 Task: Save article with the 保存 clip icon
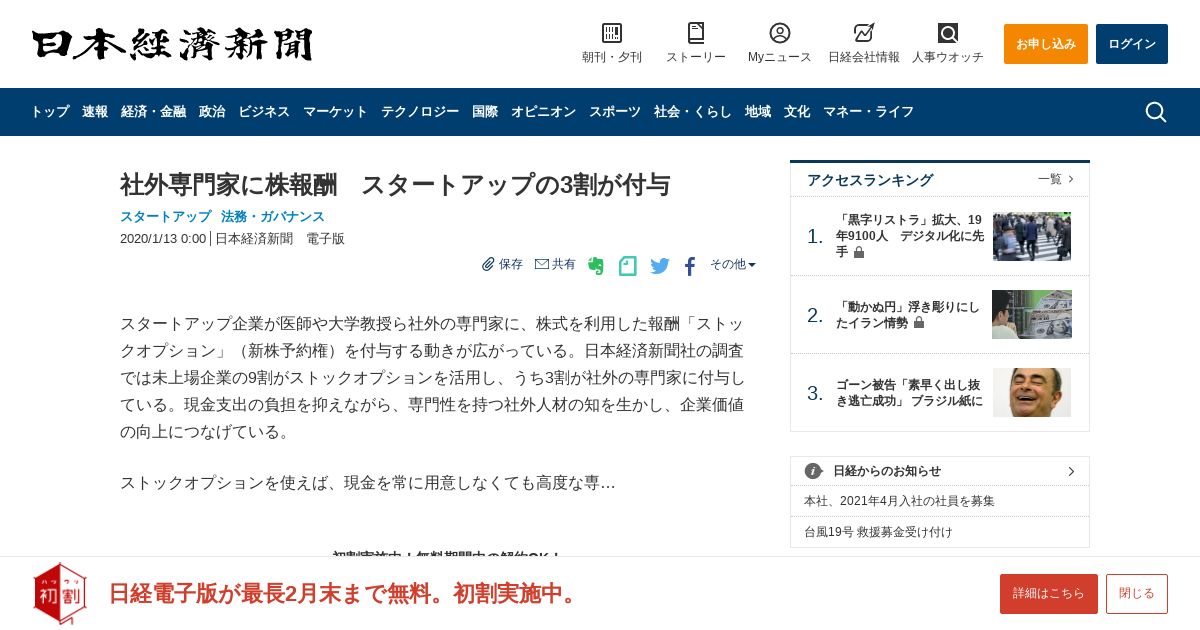pos(488,264)
